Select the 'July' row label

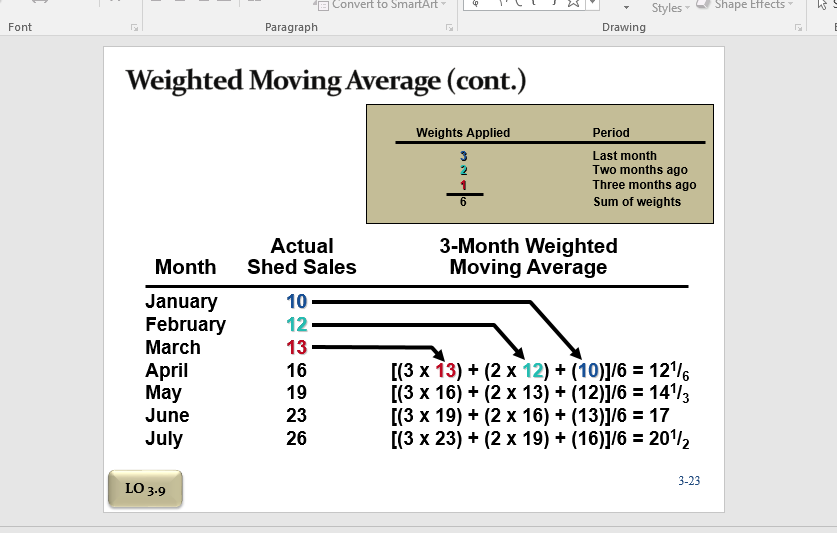point(164,439)
